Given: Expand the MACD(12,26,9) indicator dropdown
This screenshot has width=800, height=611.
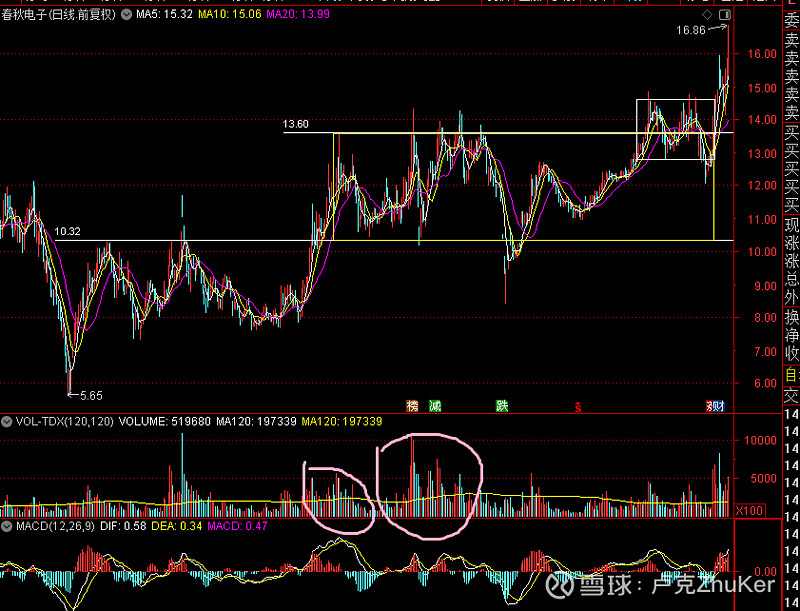Looking at the screenshot, I should tap(7, 526).
